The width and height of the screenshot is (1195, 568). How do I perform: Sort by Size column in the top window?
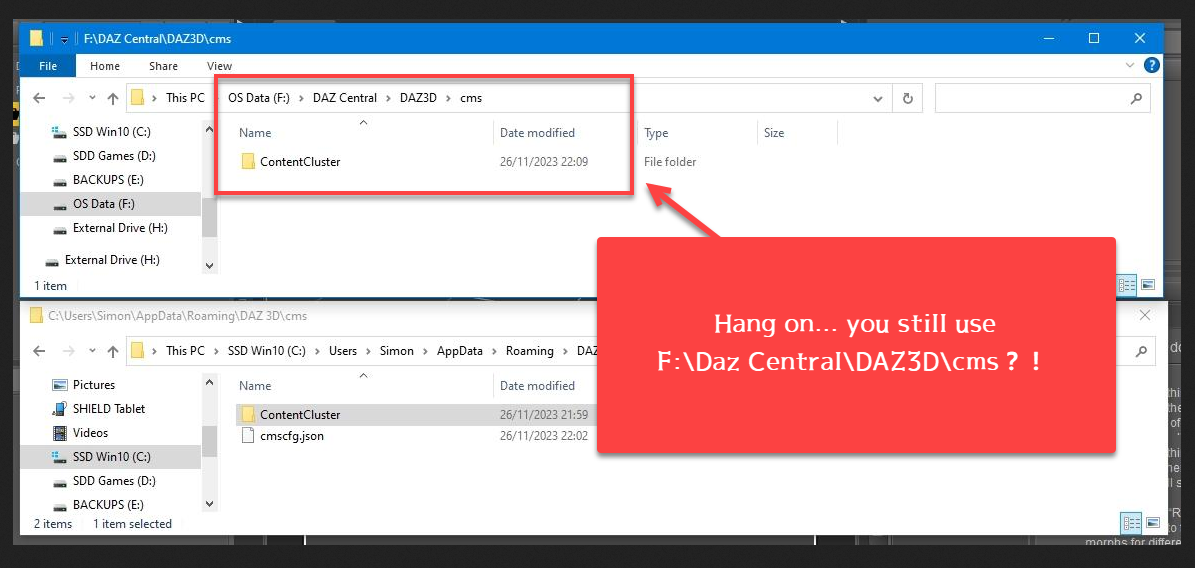tap(774, 133)
